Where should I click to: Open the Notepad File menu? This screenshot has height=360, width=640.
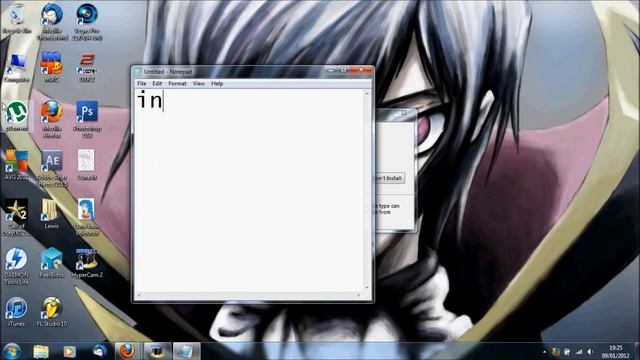coord(142,83)
